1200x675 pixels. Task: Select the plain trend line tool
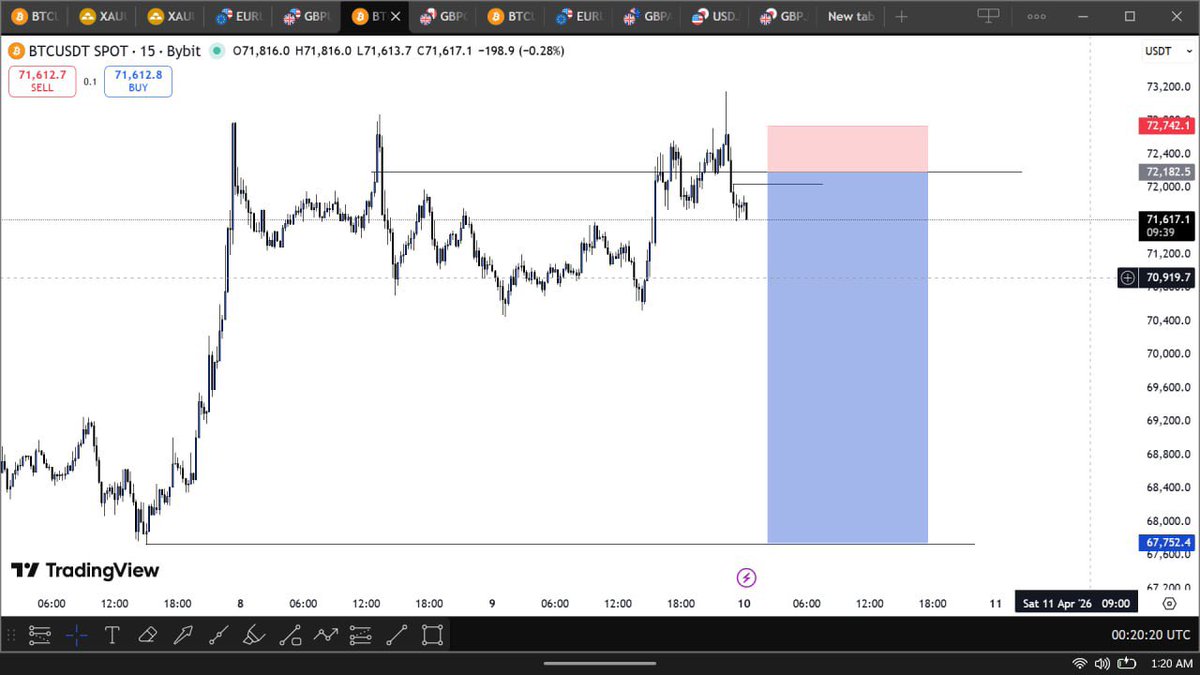point(397,634)
